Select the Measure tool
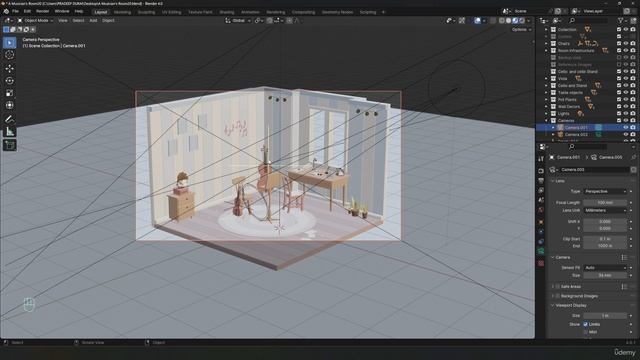 [x=10, y=131]
